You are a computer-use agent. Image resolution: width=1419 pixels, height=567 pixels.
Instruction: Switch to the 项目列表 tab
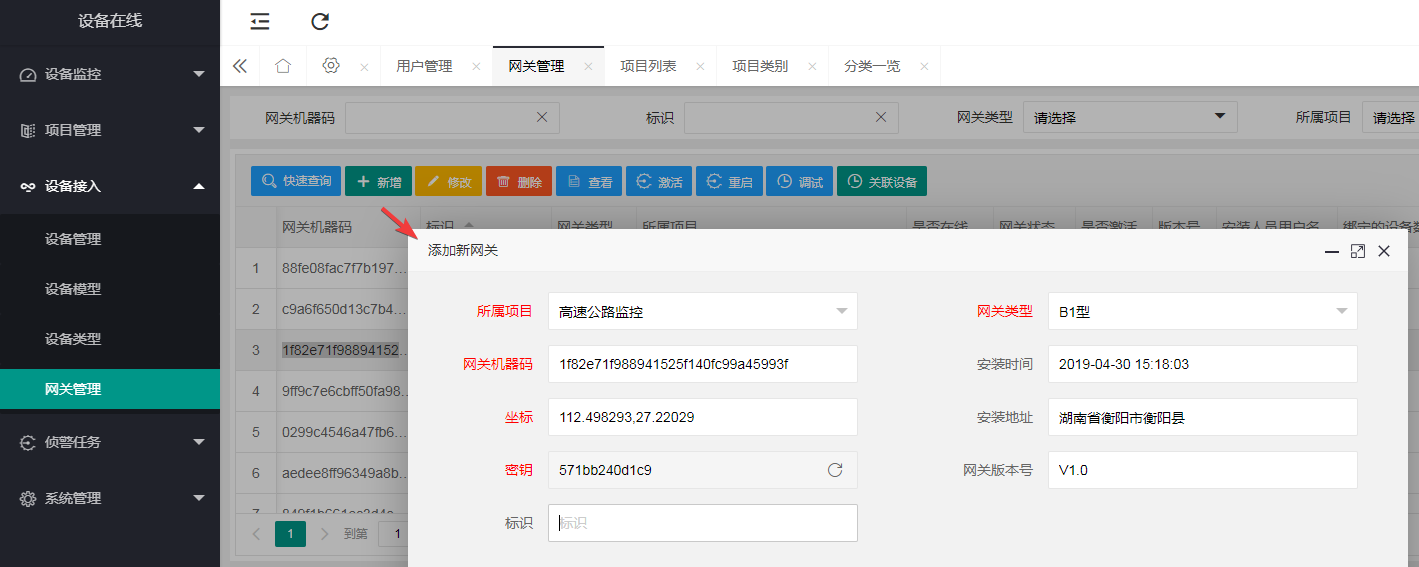click(x=648, y=66)
